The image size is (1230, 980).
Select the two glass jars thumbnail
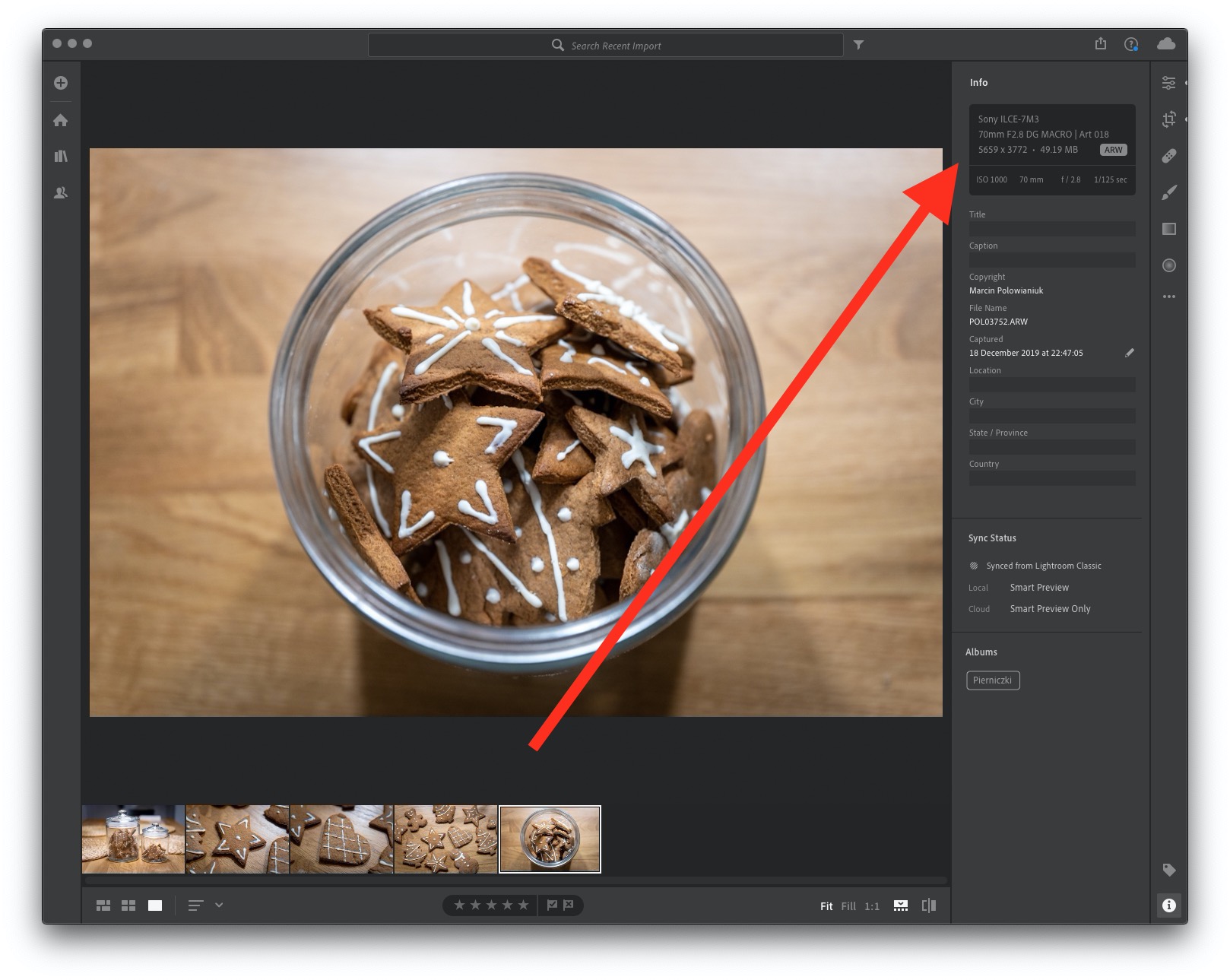(133, 839)
